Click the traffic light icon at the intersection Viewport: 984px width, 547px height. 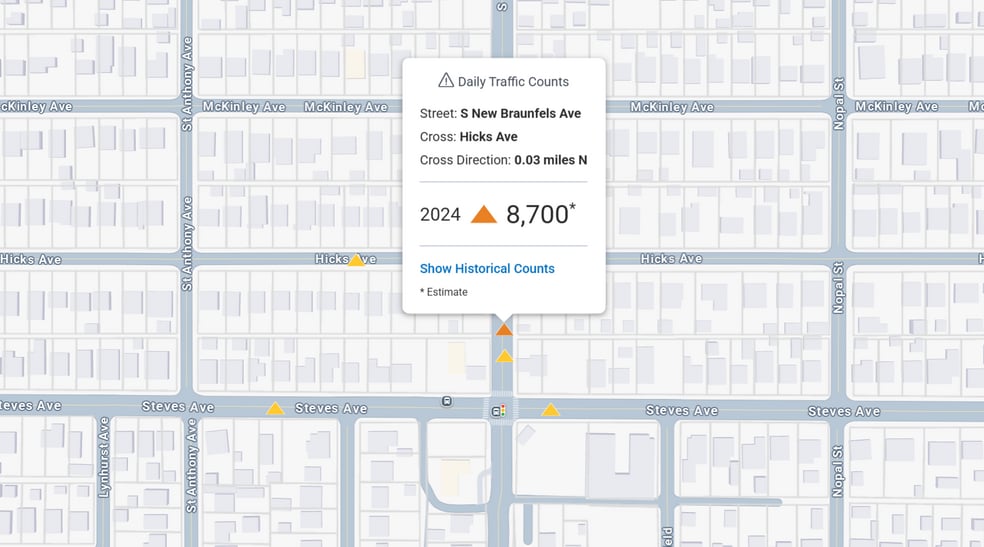[504, 410]
